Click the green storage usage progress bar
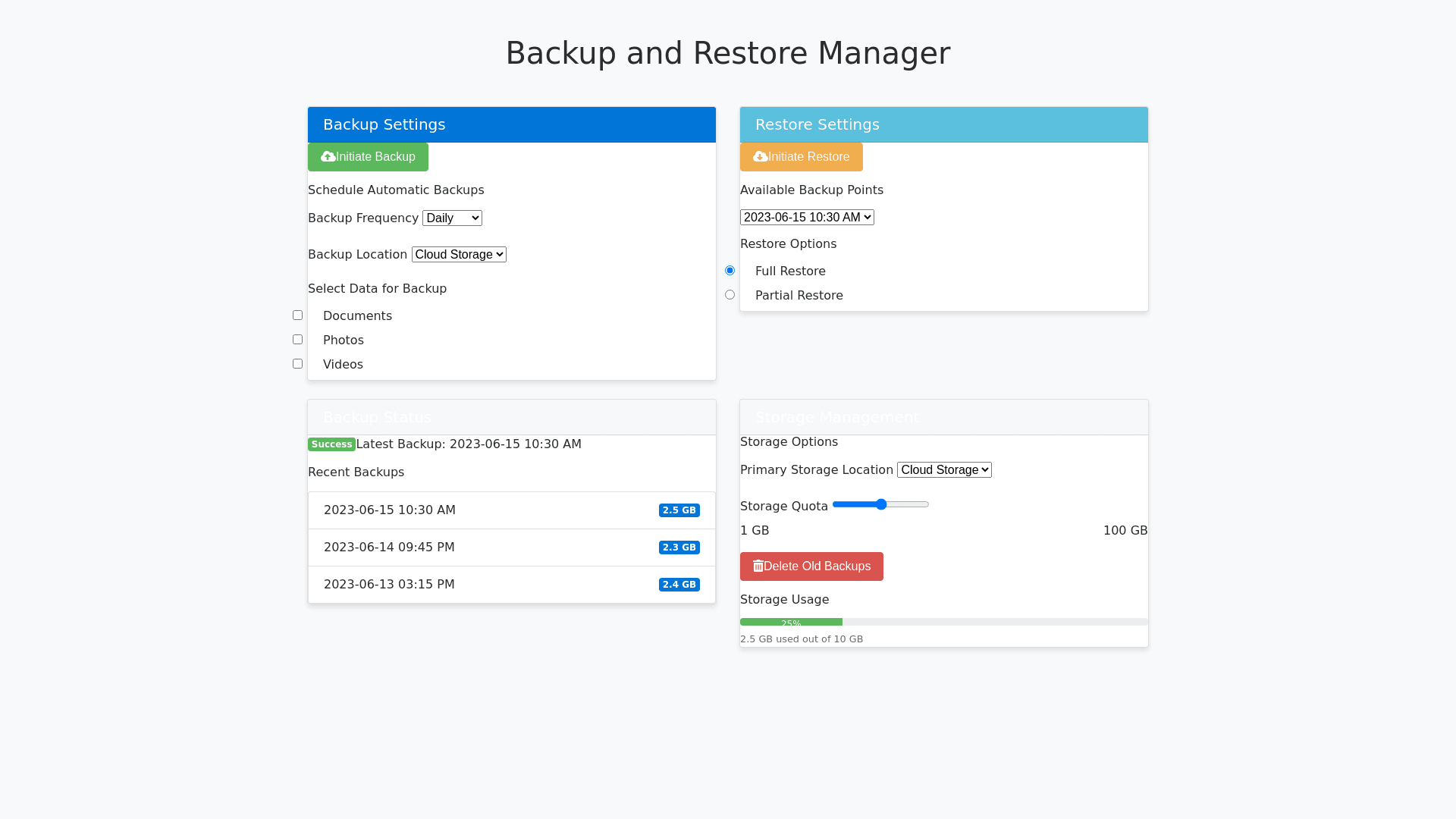 (791, 623)
